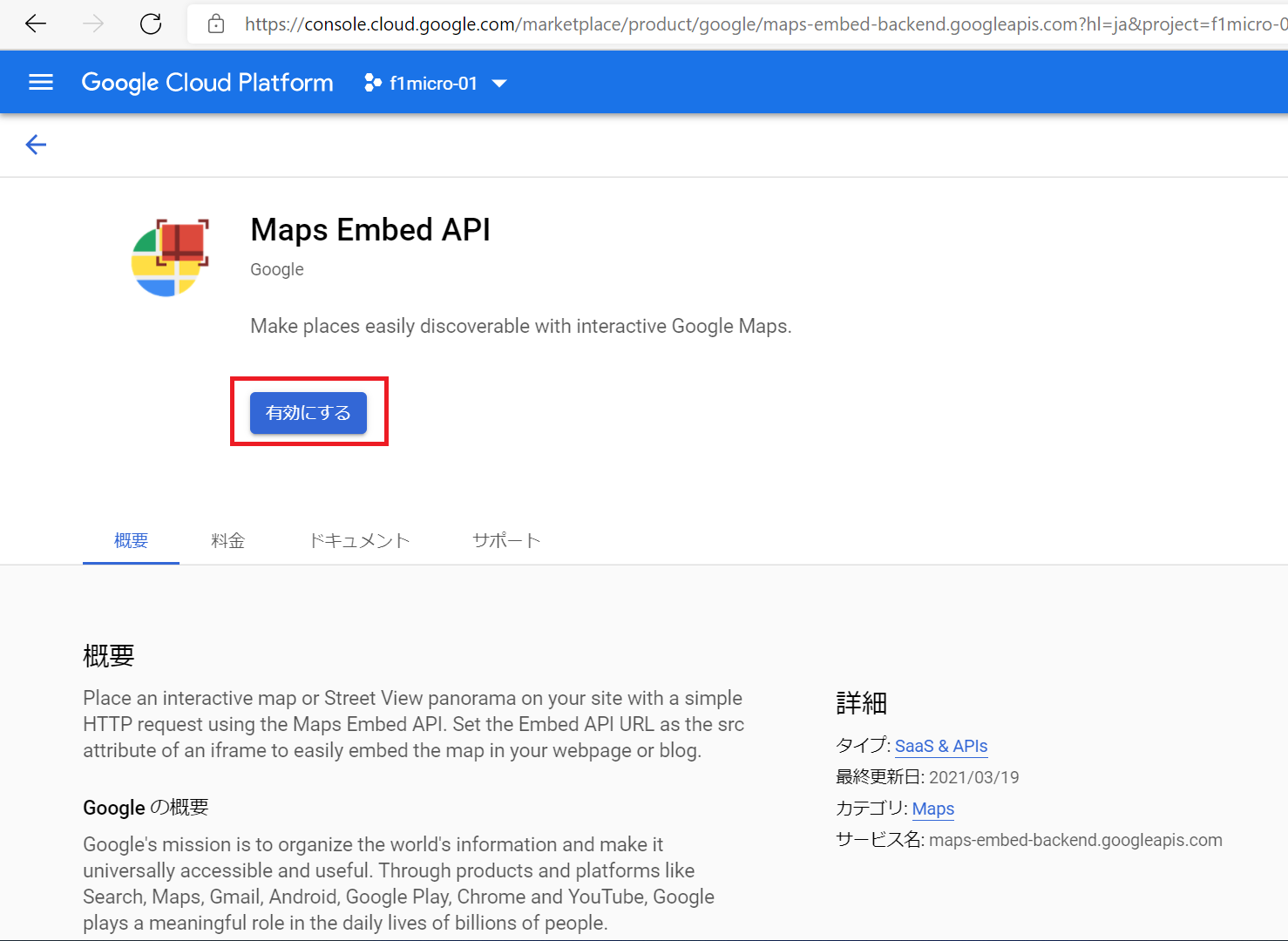Click the Maps Embed API title
Image resolution: width=1288 pixels, height=941 pixels.
(x=370, y=230)
